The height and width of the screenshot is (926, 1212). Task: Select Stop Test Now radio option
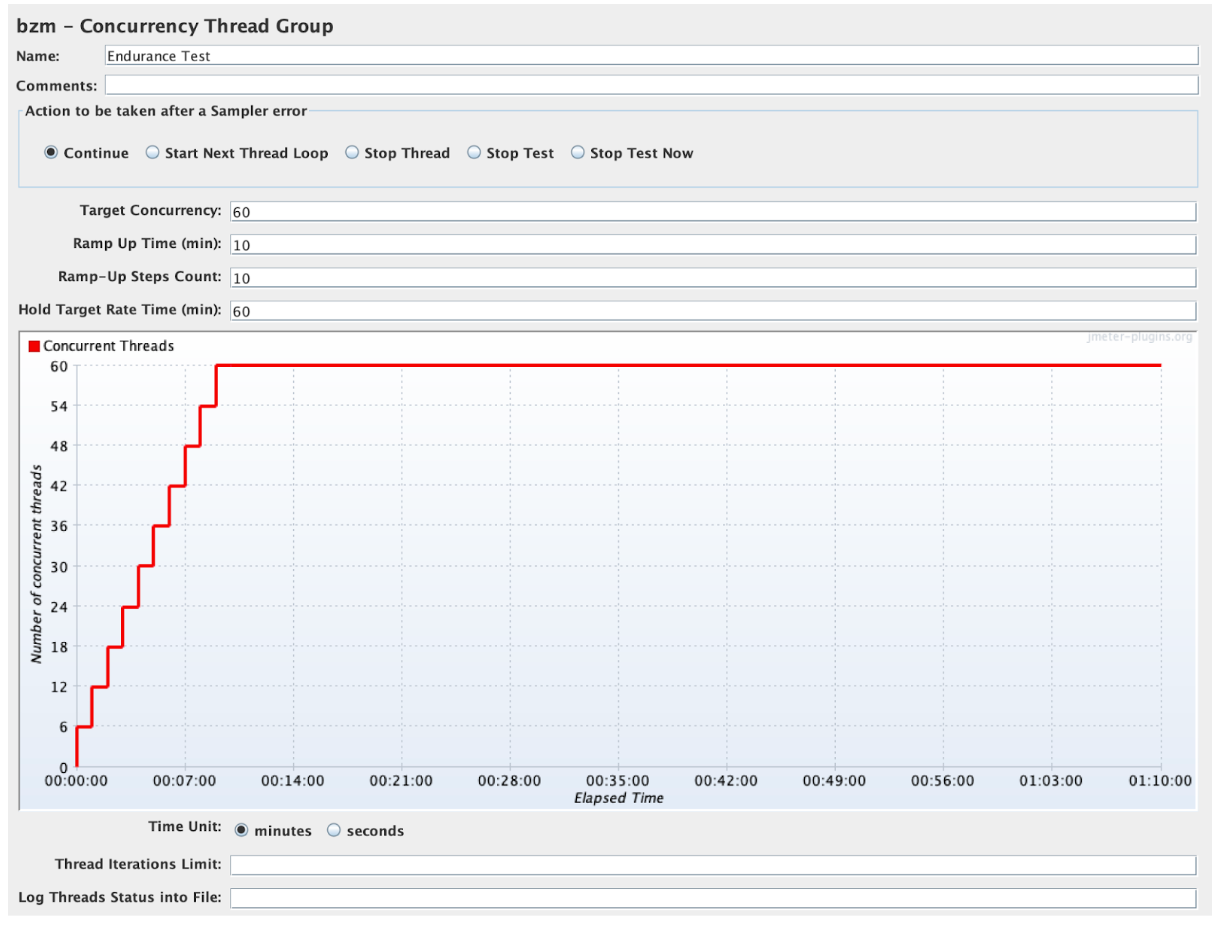(578, 153)
